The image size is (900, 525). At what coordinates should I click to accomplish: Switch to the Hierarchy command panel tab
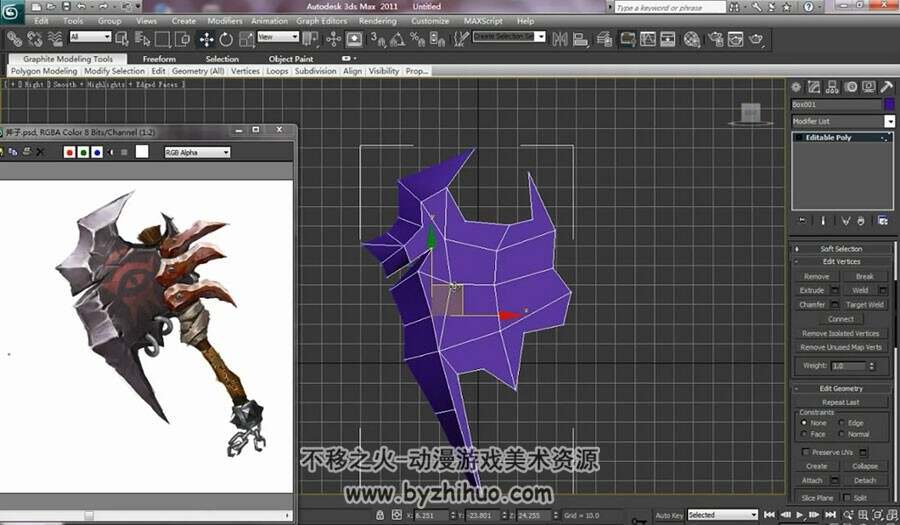tap(832, 87)
